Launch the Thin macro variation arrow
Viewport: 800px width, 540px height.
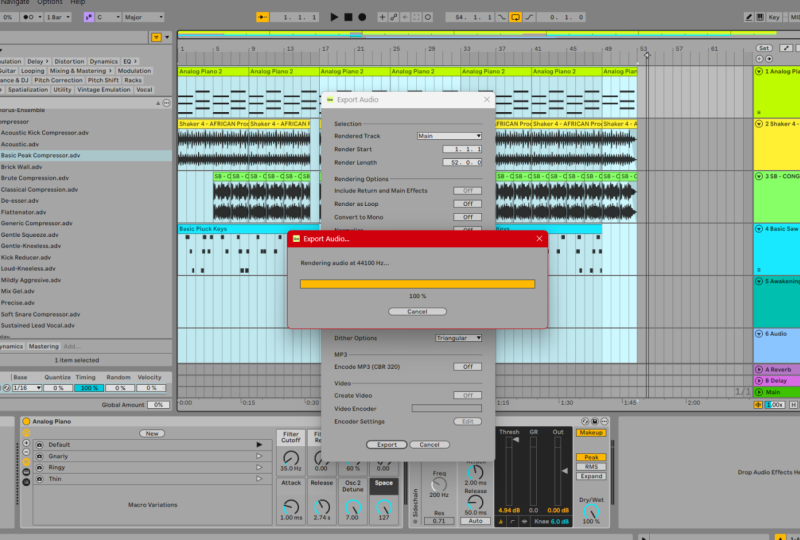pos(259,479)
